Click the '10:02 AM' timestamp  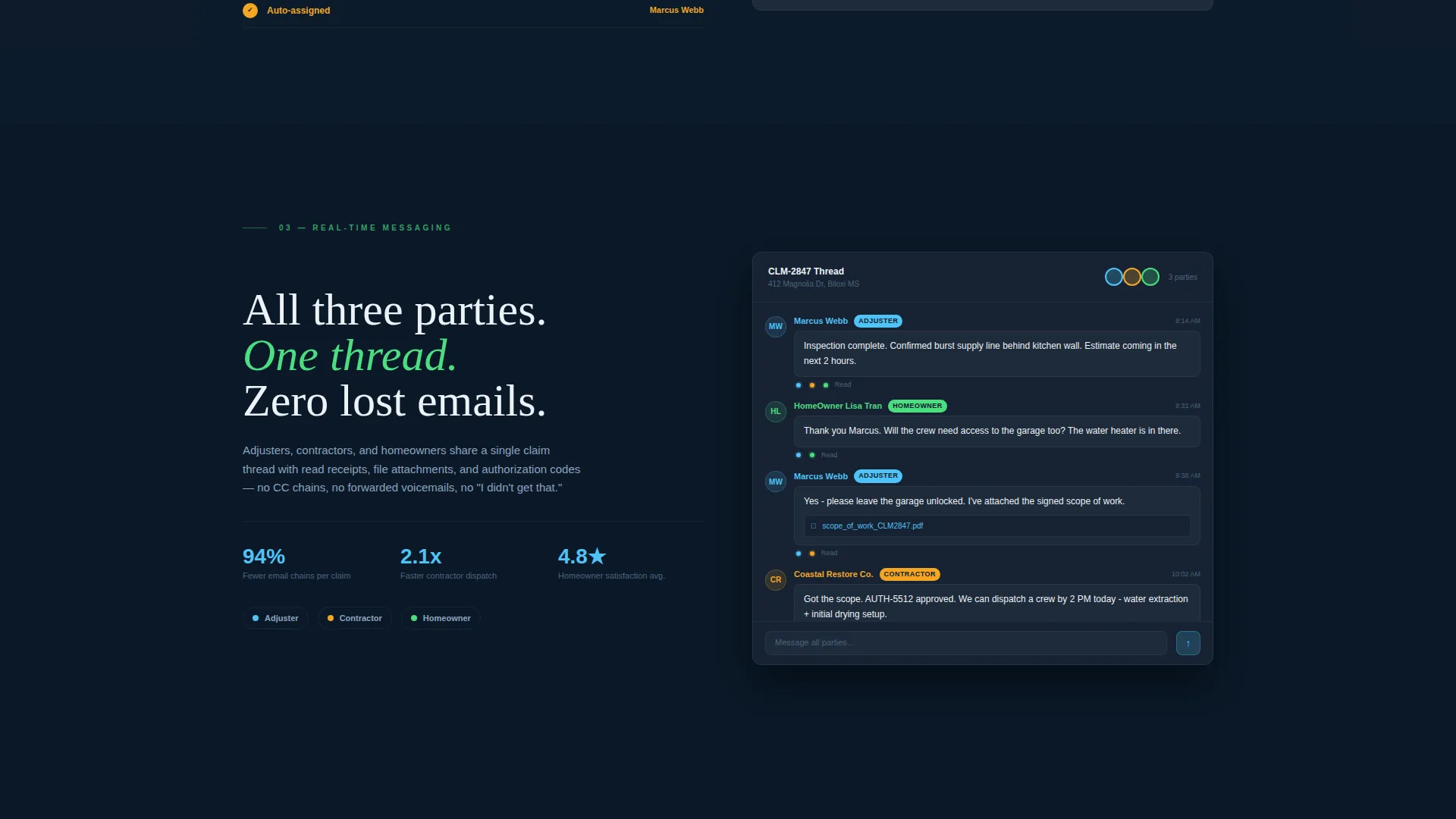[1185, 574]
